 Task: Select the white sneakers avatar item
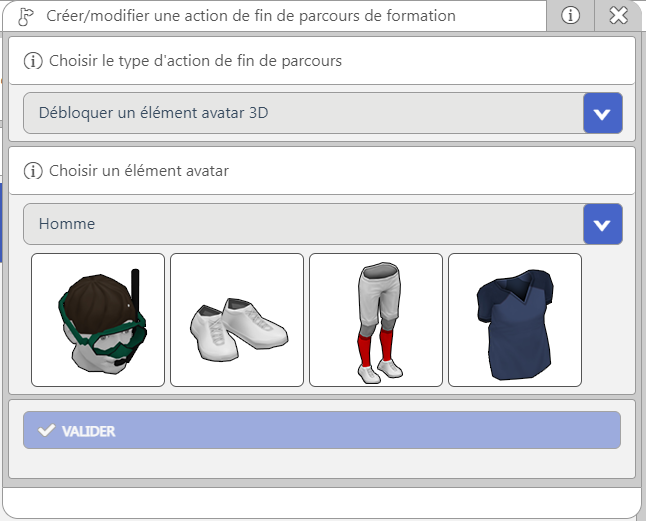[x=237, y=320]
